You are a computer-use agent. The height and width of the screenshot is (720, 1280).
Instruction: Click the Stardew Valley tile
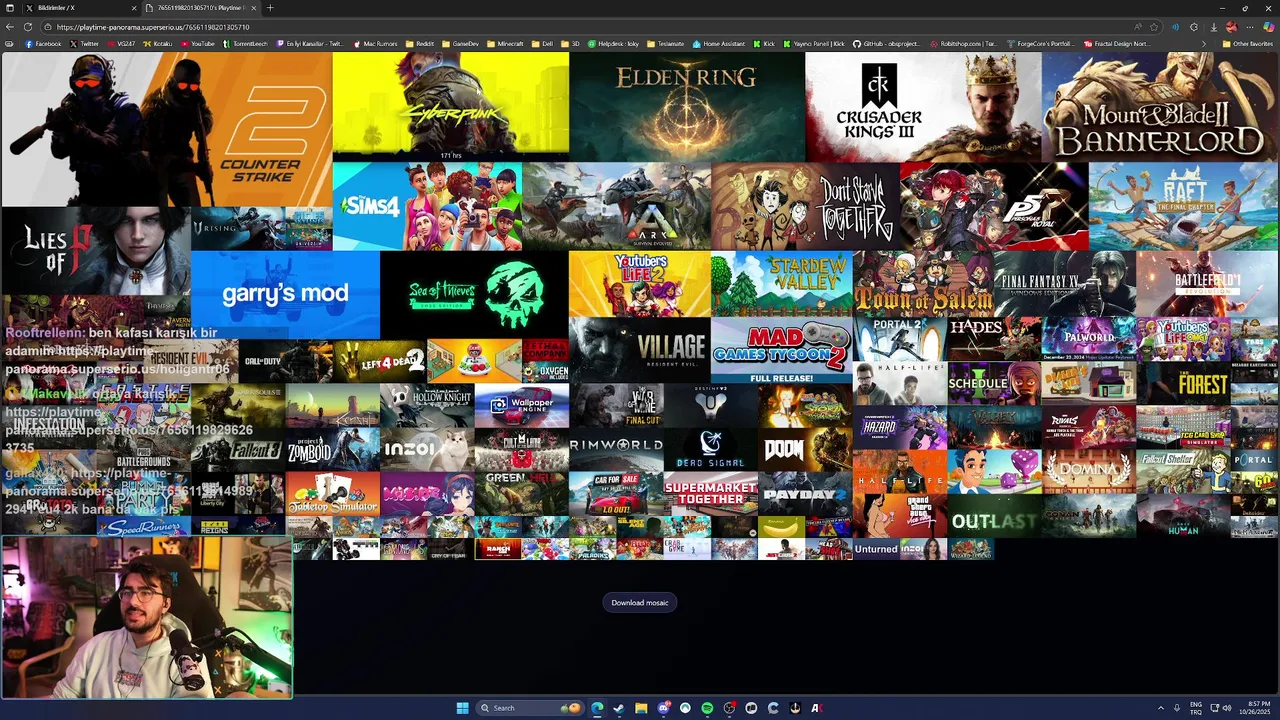[x=782, y=284]
